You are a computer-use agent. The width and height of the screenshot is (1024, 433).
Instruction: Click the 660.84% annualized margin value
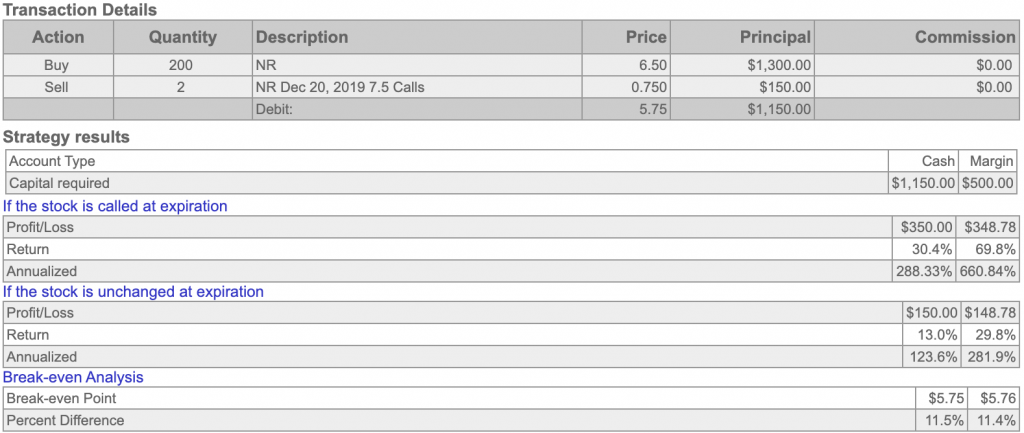(987, 271)
